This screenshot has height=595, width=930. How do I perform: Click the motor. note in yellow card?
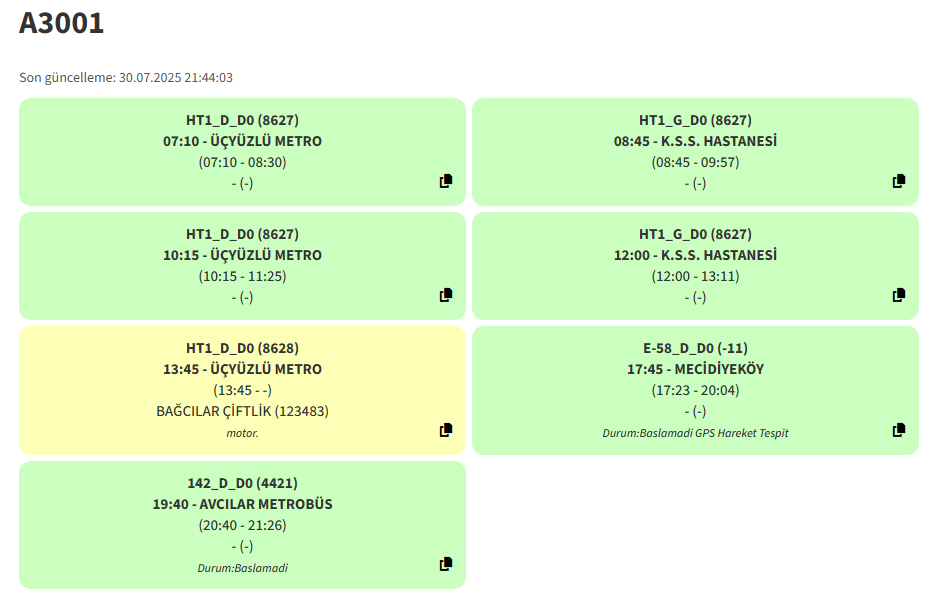pos(243,433)
